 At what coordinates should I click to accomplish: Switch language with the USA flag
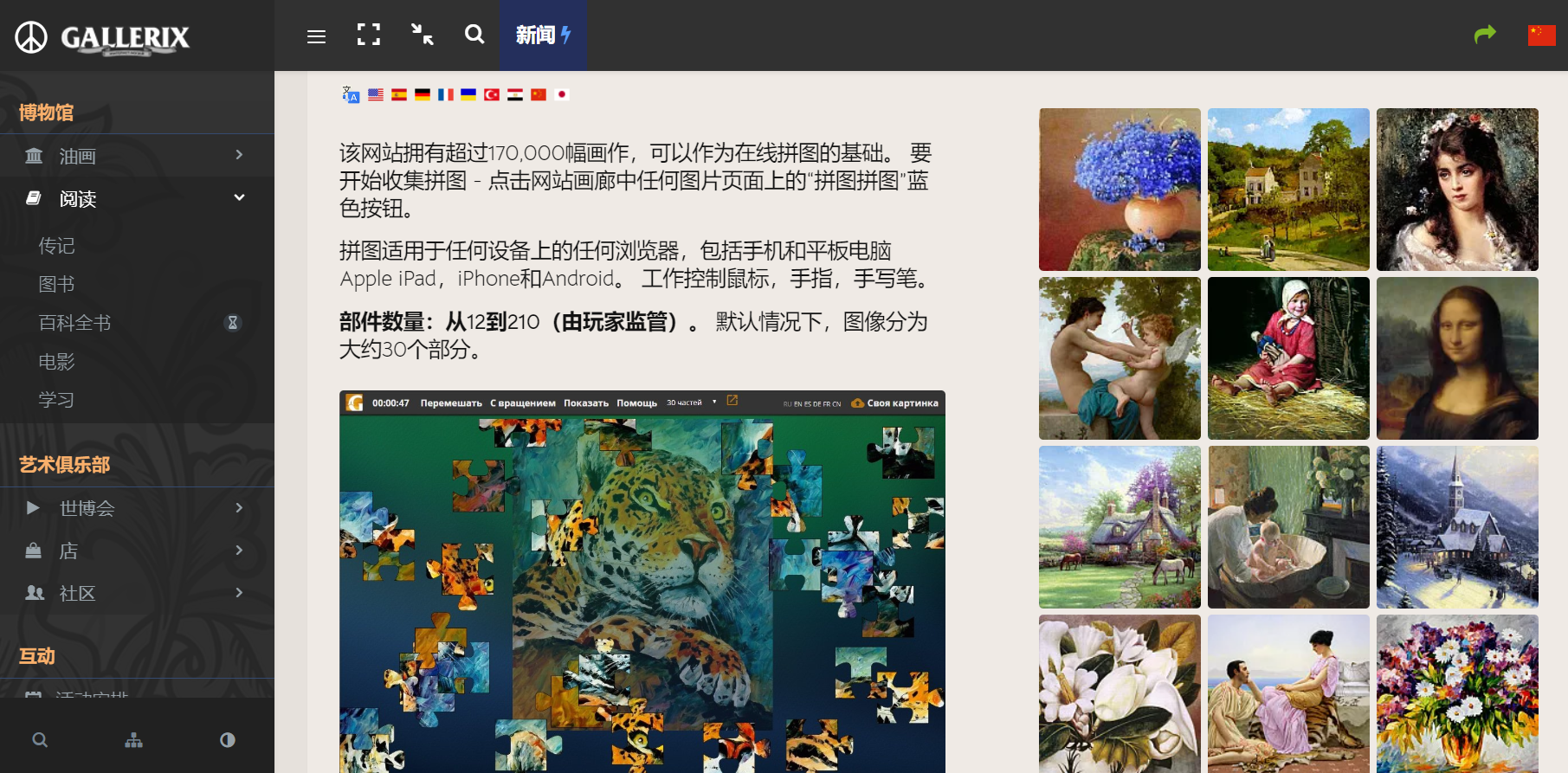tap(376, 94)
